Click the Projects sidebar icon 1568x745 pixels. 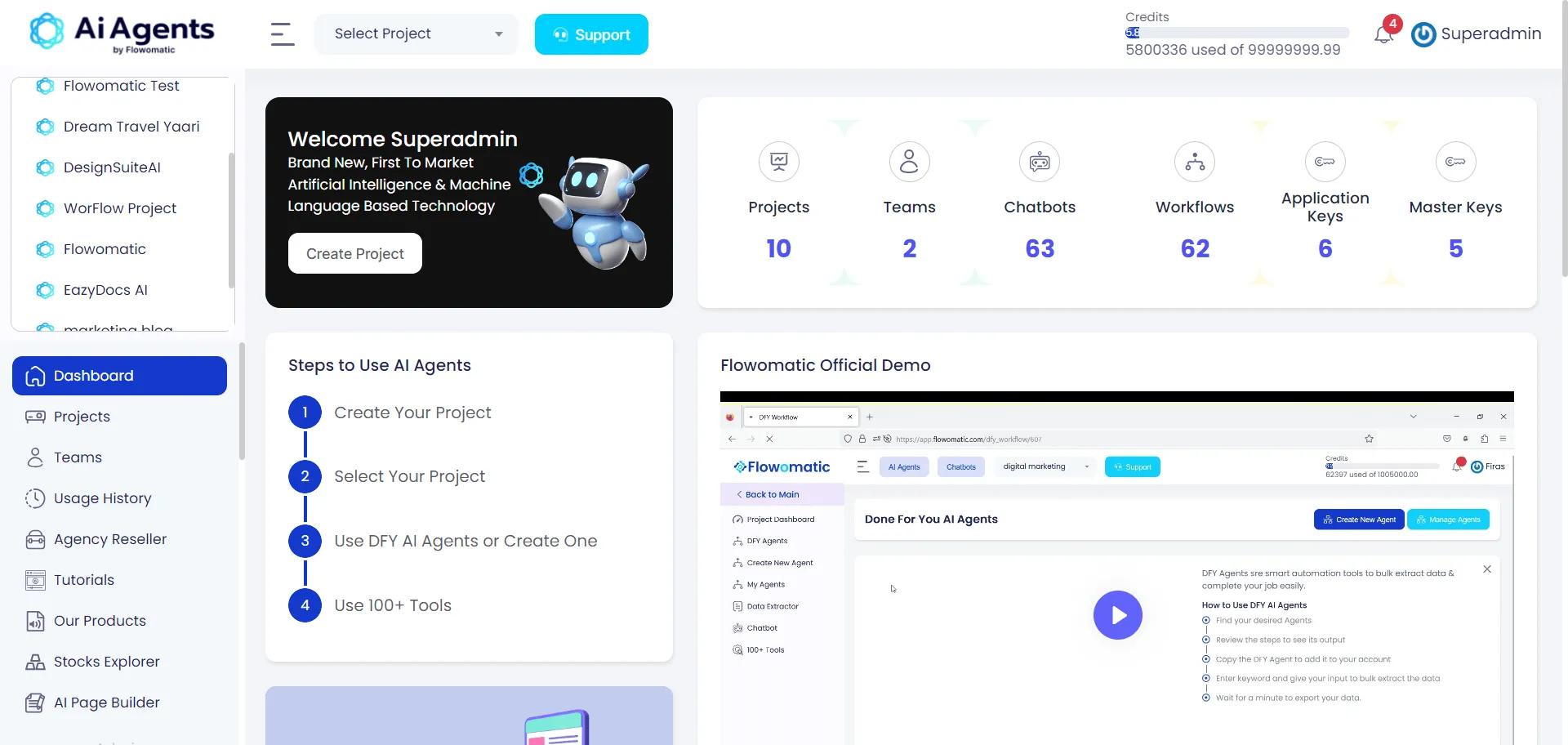[x=35, y=417]
